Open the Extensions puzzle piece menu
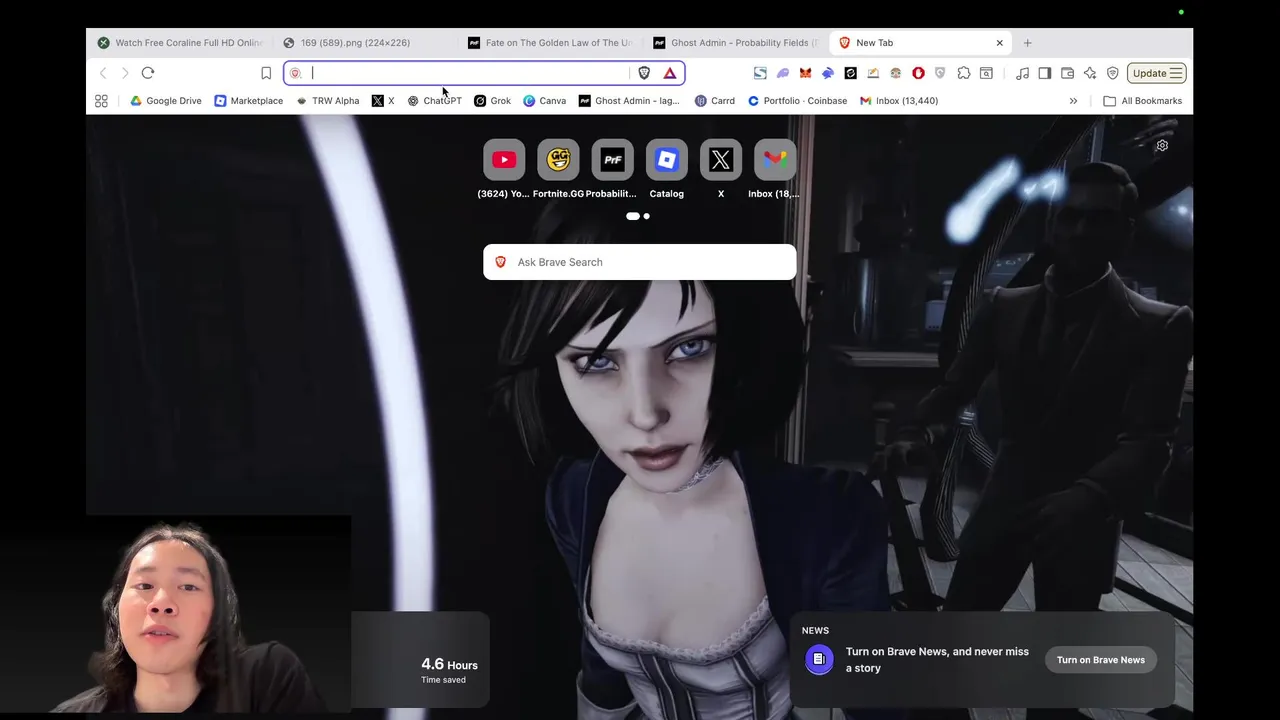 (x=964, y=73)
